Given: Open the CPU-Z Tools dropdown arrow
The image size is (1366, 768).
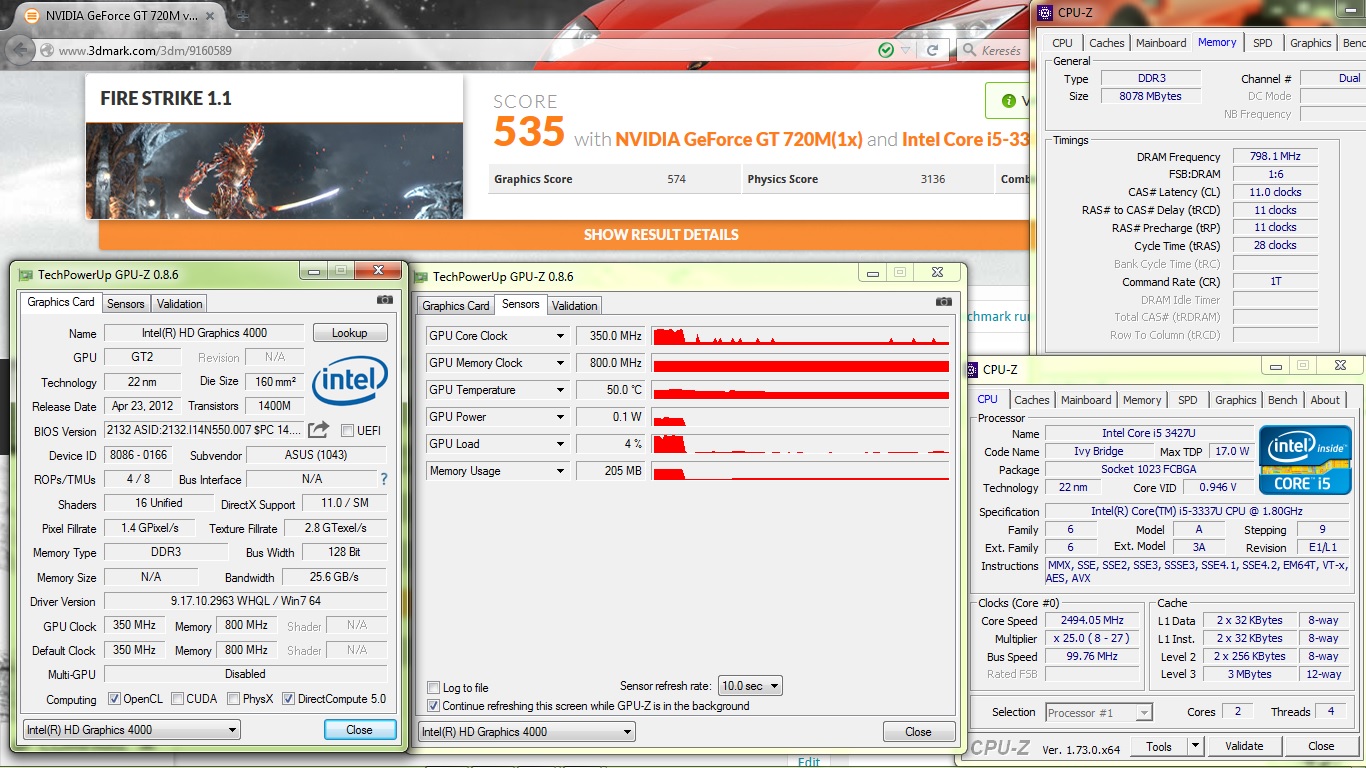Looking at the screenshot, I should click(1195, 746).
